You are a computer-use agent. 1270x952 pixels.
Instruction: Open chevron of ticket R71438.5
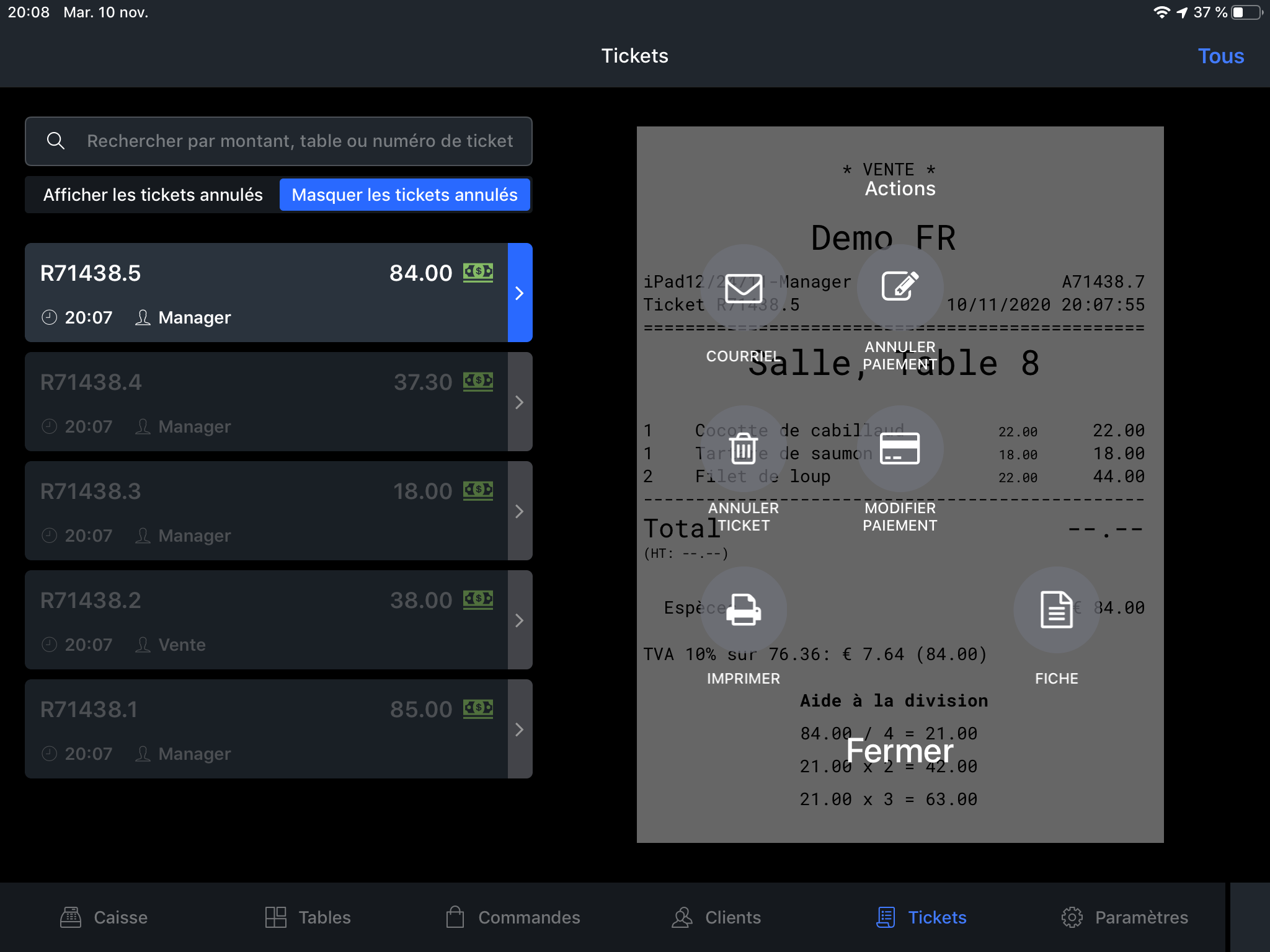520,293
